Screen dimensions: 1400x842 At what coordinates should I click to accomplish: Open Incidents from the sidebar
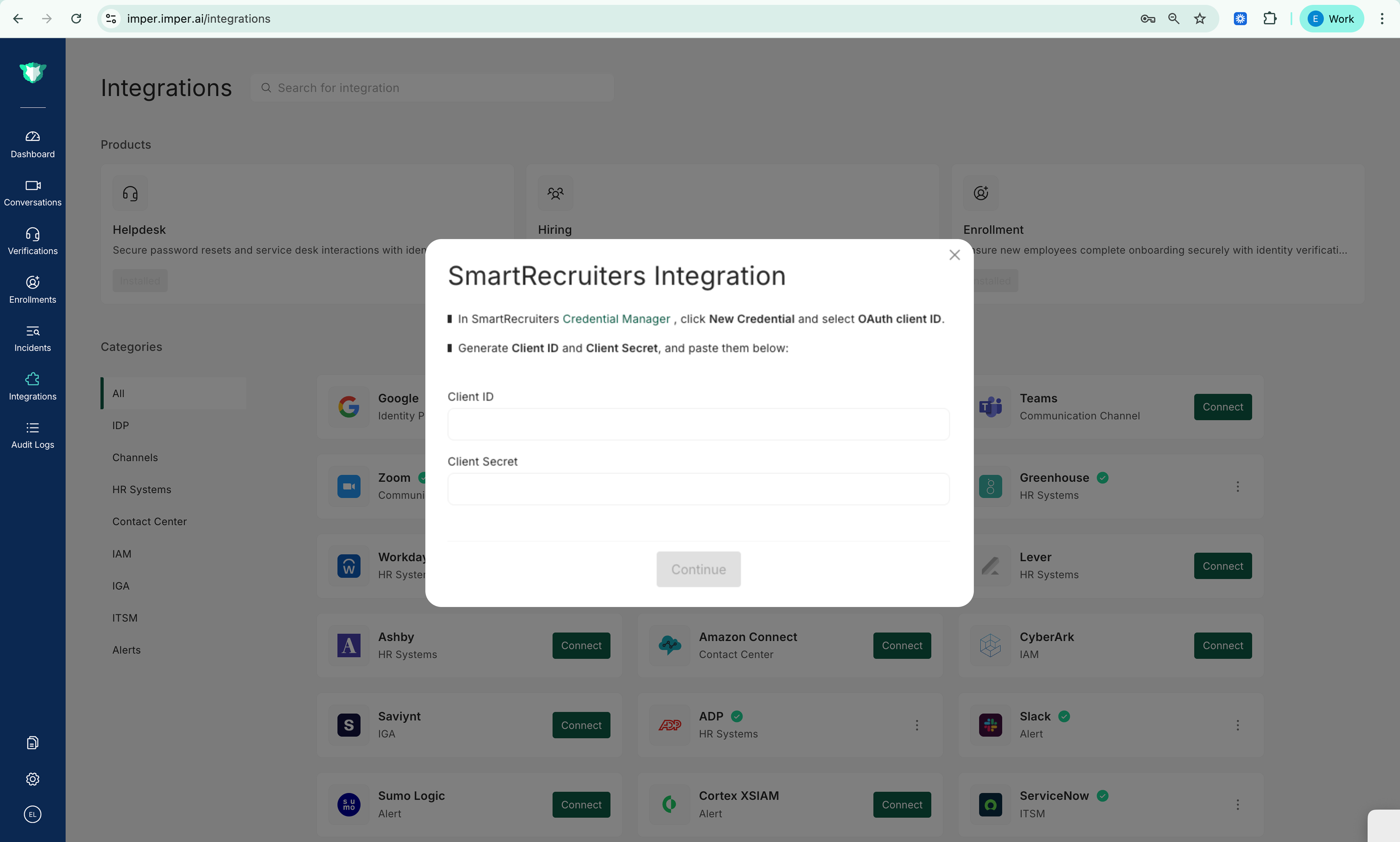(x=32, y=339)
